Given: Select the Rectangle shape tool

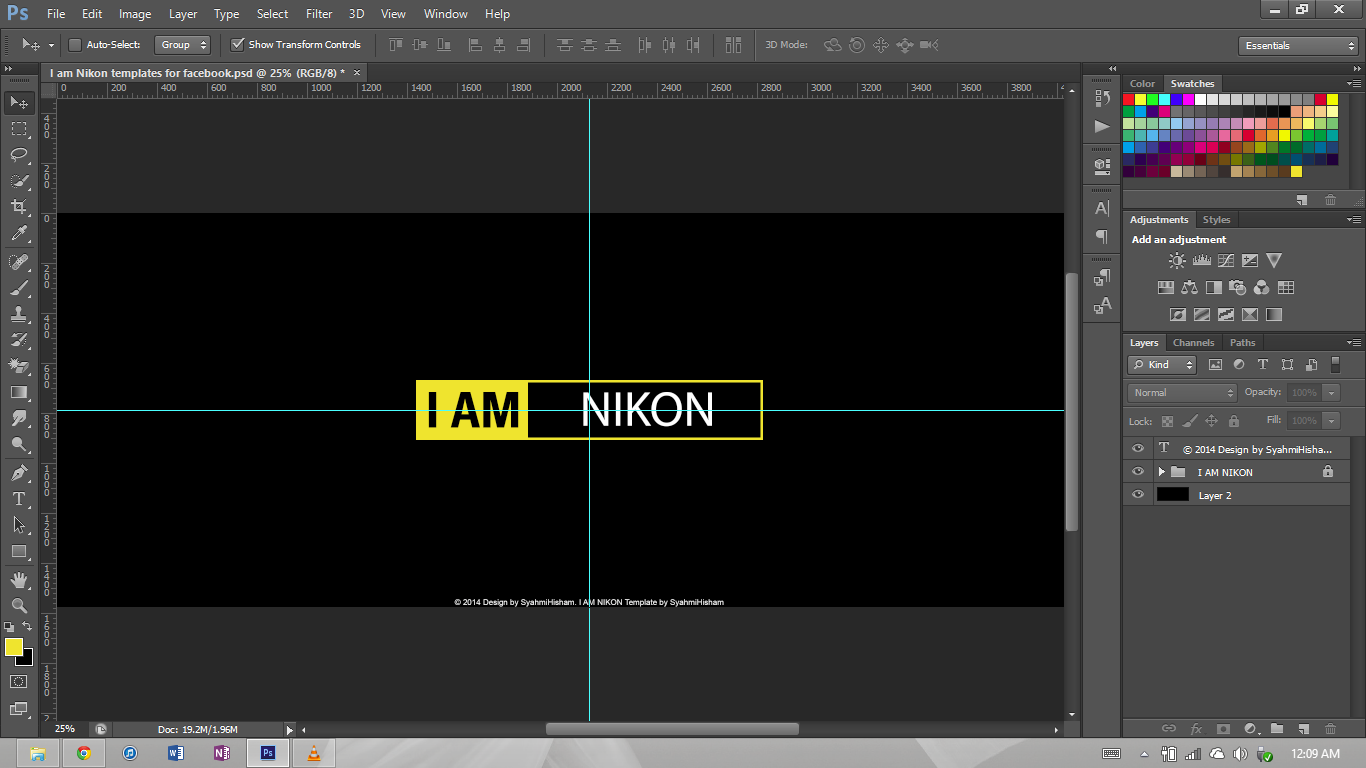Looking at the screenshot, I should pyautogui.click(x=19, y=551).
